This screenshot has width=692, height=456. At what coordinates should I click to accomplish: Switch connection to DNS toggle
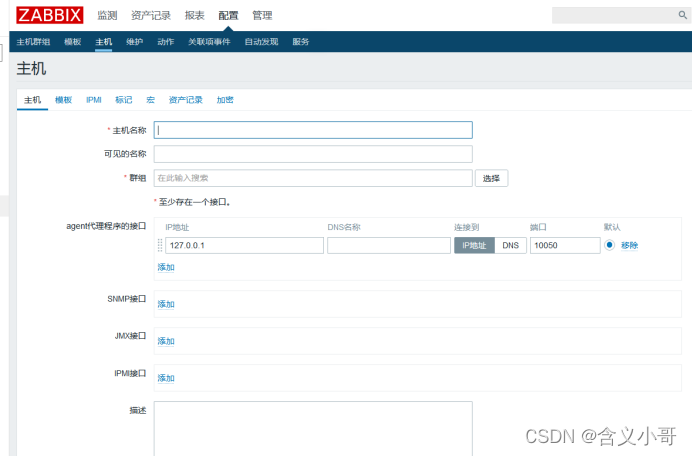(511, 245)
